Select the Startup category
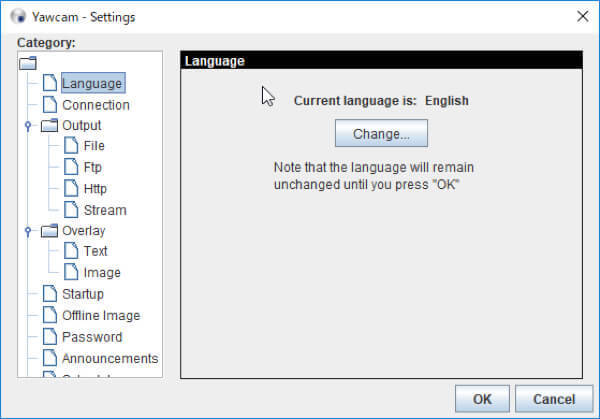The height and width of the screenshot is (419, 600). [x=83, y=294]
